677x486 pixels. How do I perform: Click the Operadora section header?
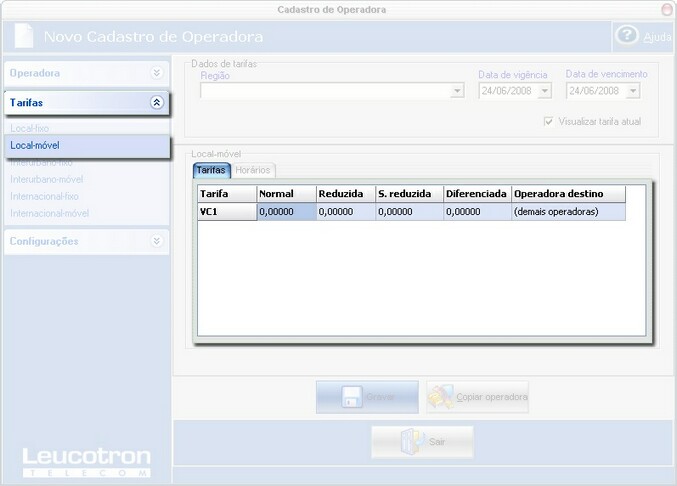87,73
